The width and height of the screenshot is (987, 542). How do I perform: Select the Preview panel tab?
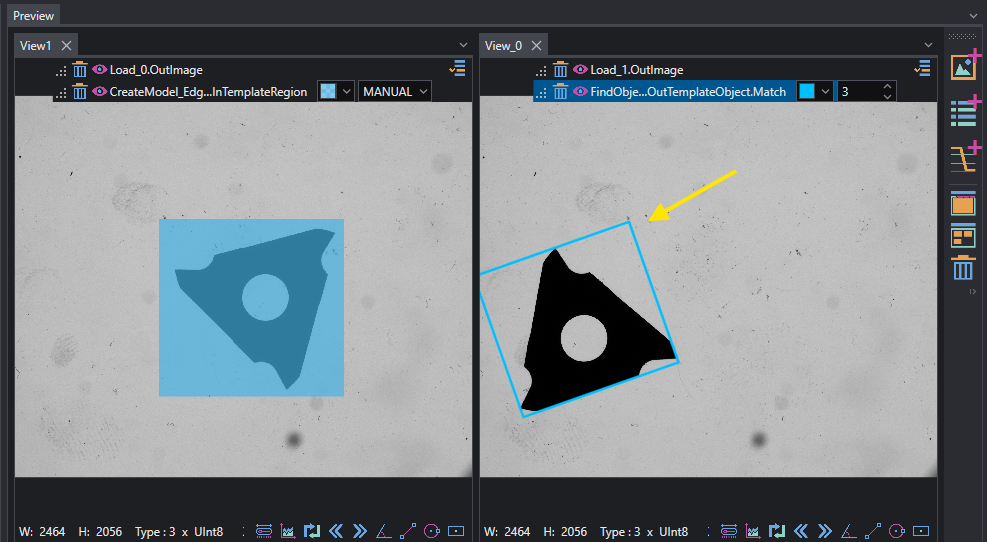pyautogui.click(x=33, y=16)
